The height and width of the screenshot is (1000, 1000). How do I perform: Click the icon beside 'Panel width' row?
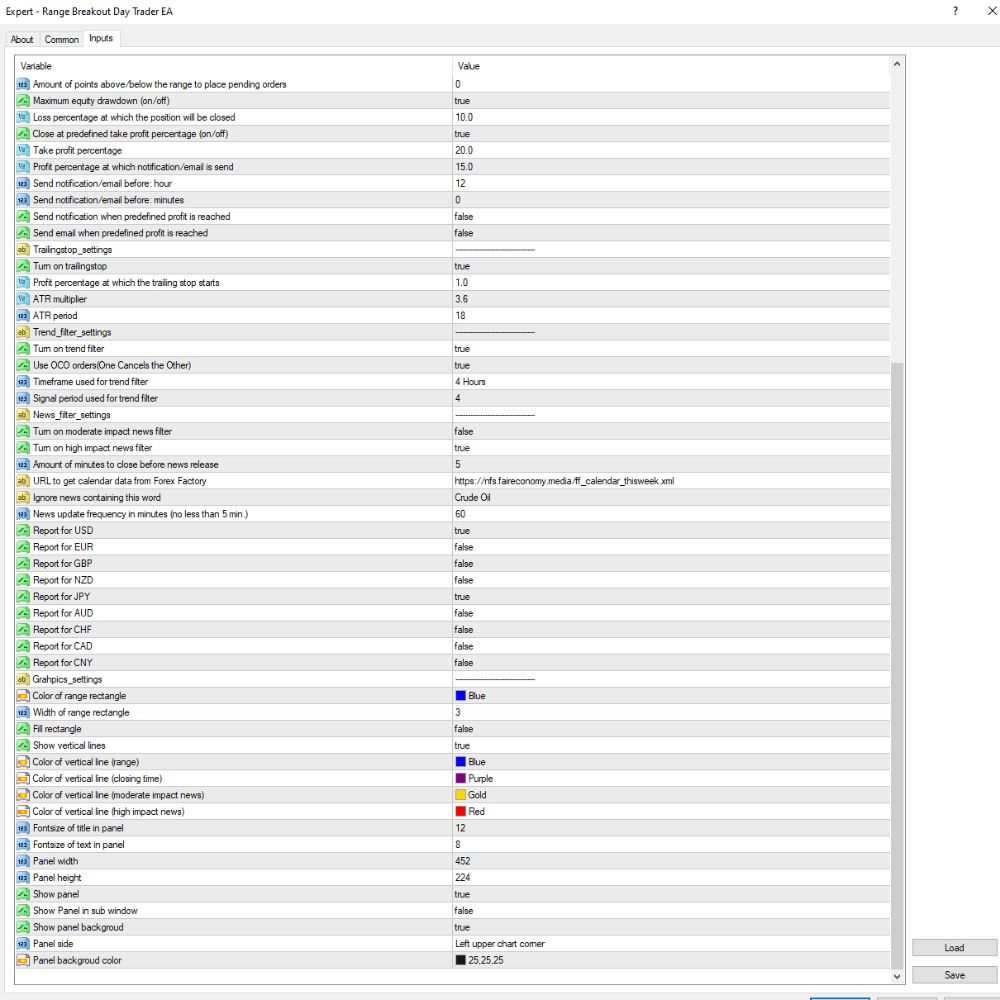click(23, 861)
